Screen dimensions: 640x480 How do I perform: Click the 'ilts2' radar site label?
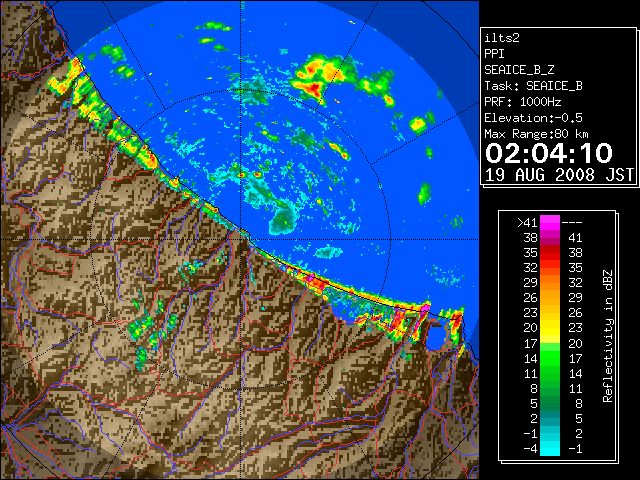click(502, 38)
